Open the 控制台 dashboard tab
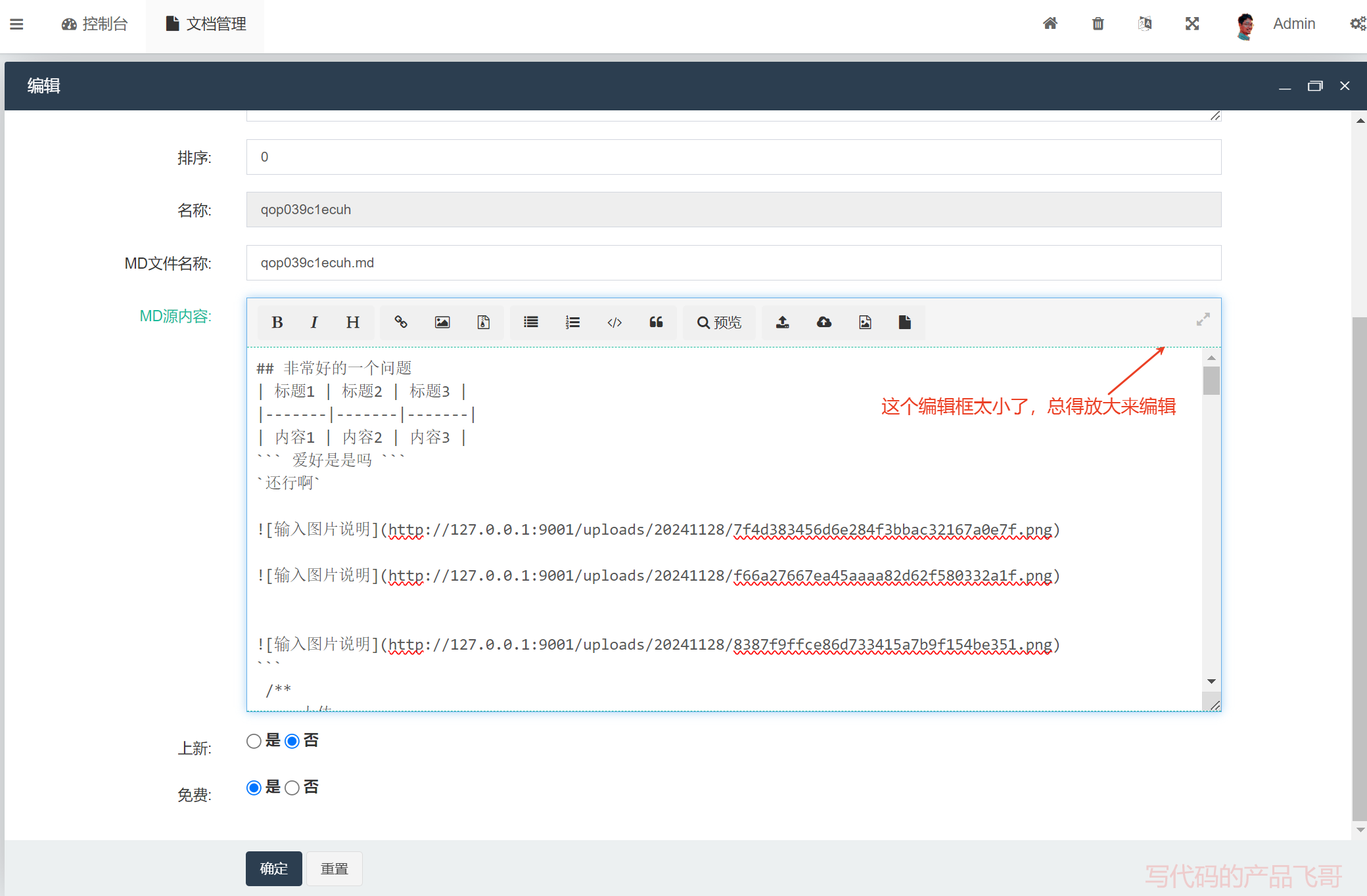This screenshot has height=896, width=1367. pyautogui.click(x=95, y=24)
